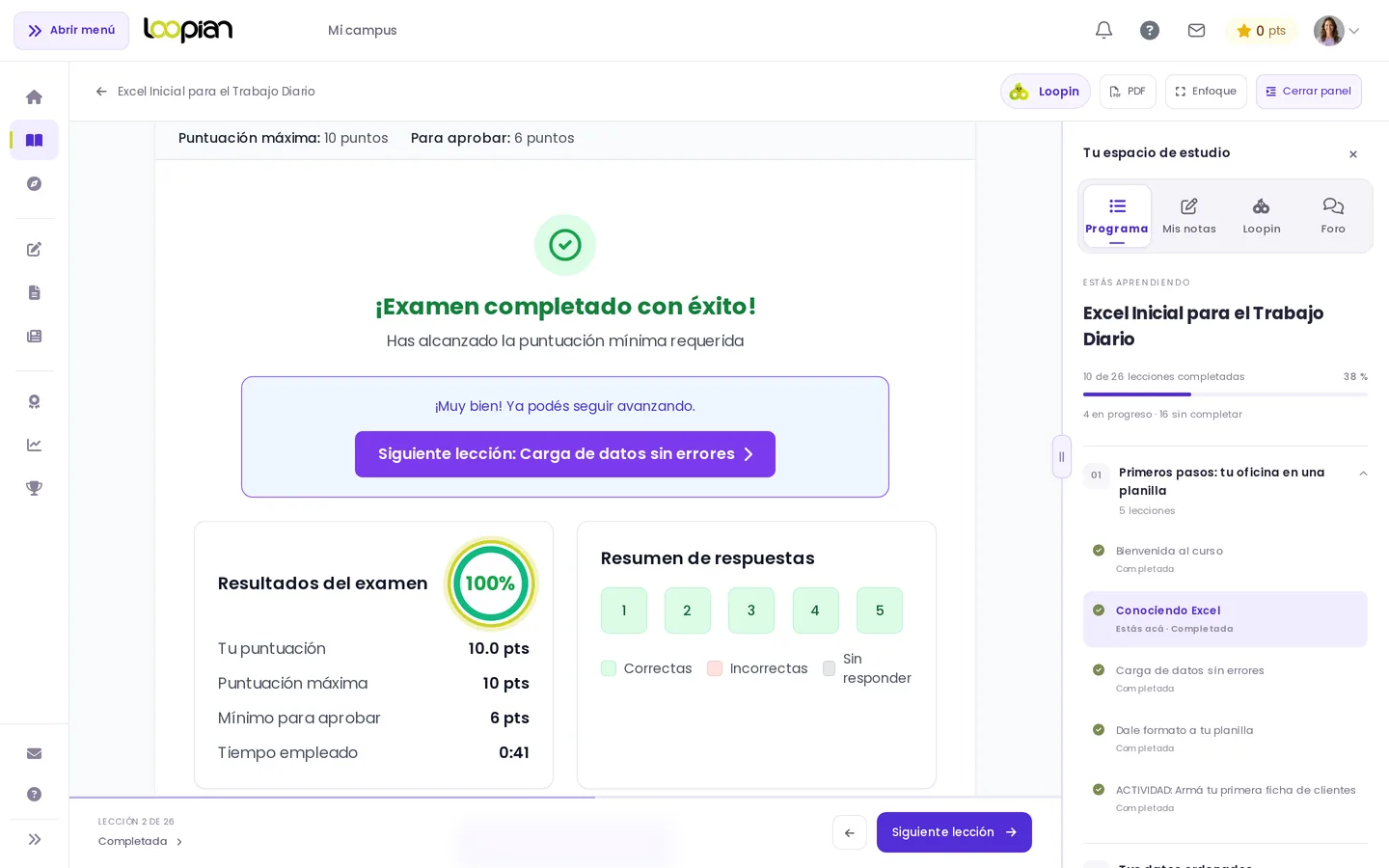
Task: Switch to Mis notas tab
Action: pyautogui.click(x=1189, y=216)
